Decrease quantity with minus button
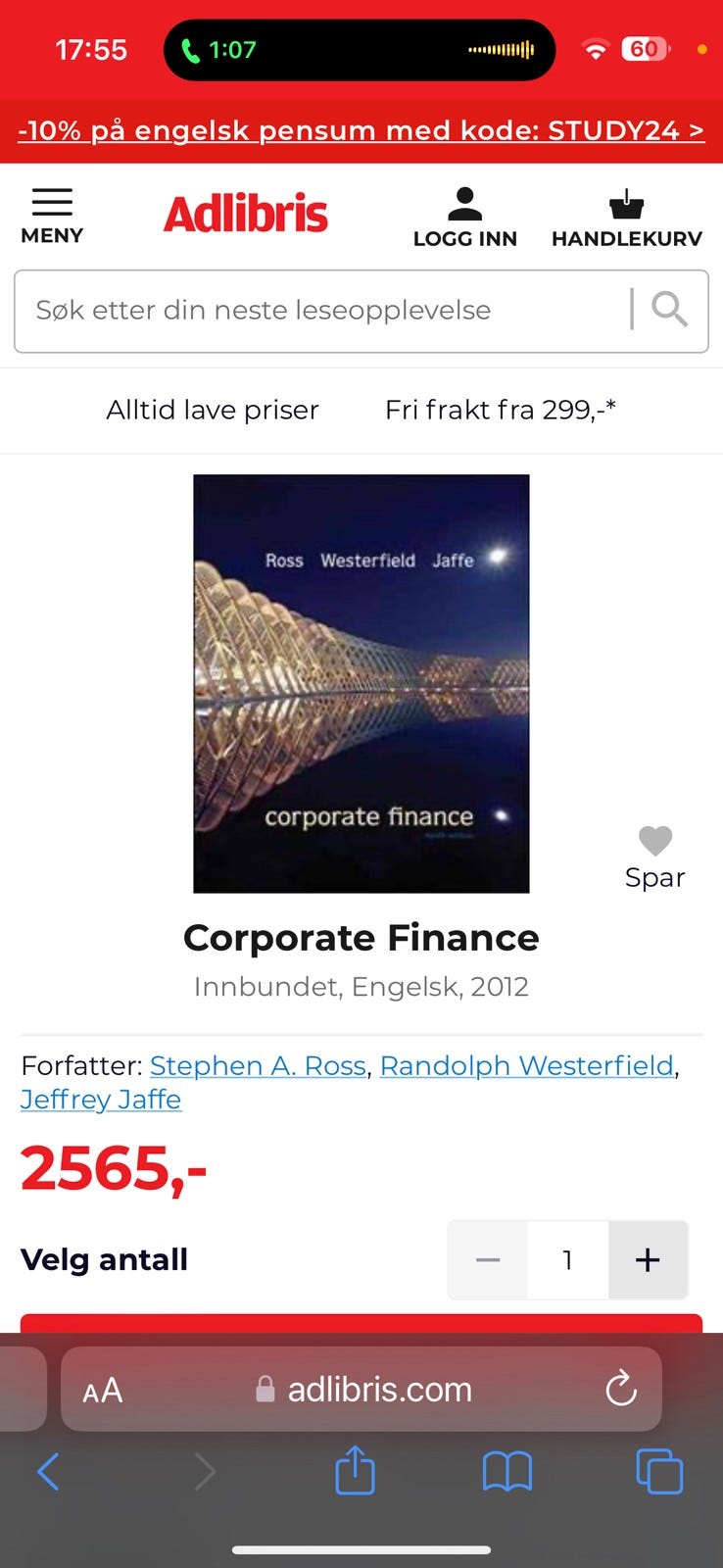Image resolution: width=723 pixels, height=1568 pixels. [x=488, y=1259]
